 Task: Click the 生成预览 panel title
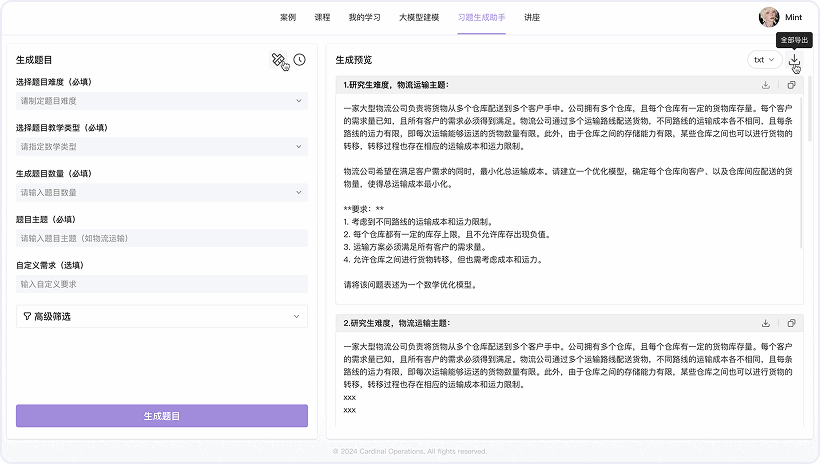354,60
